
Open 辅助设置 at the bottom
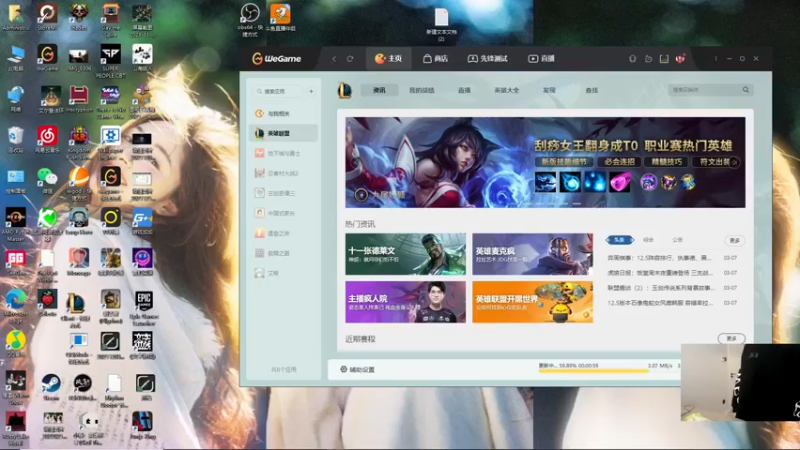(357, 369)
